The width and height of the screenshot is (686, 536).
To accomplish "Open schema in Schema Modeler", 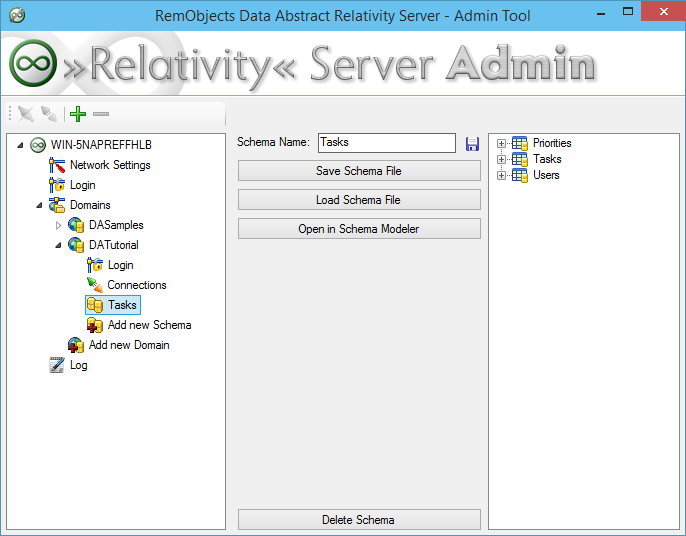I will click(359, 229).
